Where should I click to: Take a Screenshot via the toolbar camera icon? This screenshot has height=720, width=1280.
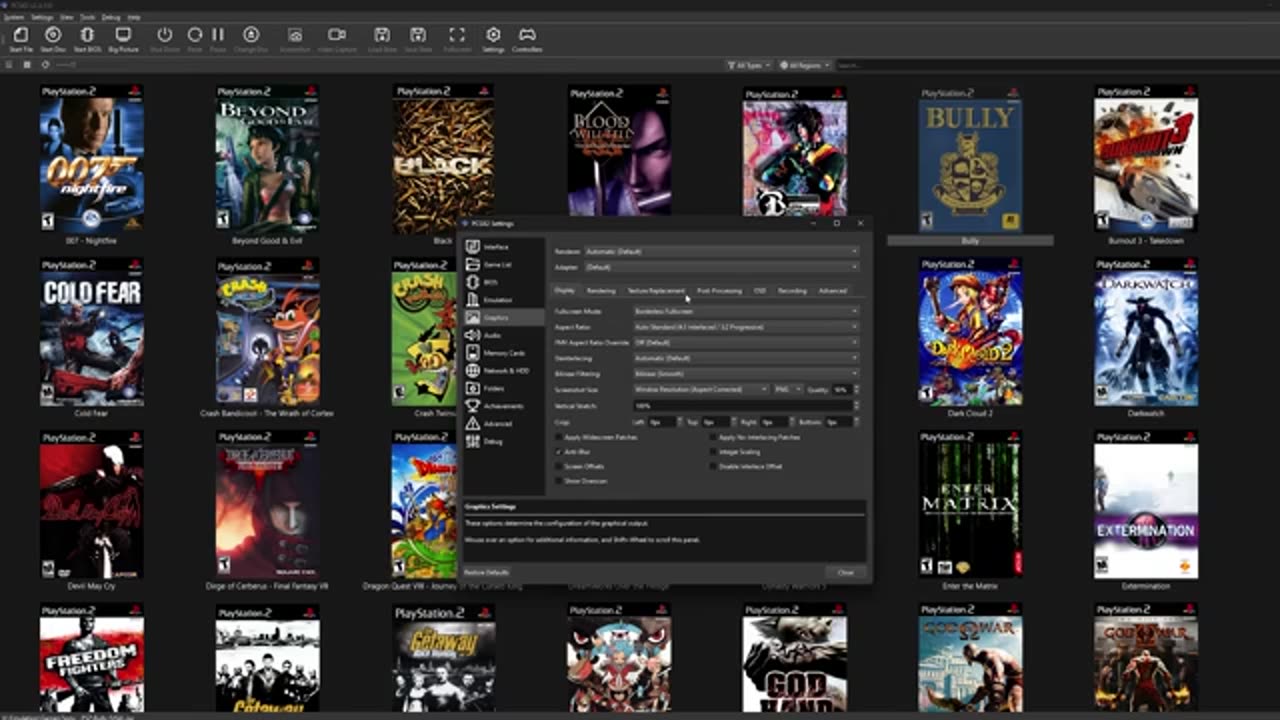pyautogui.click(x=295, y=39)
